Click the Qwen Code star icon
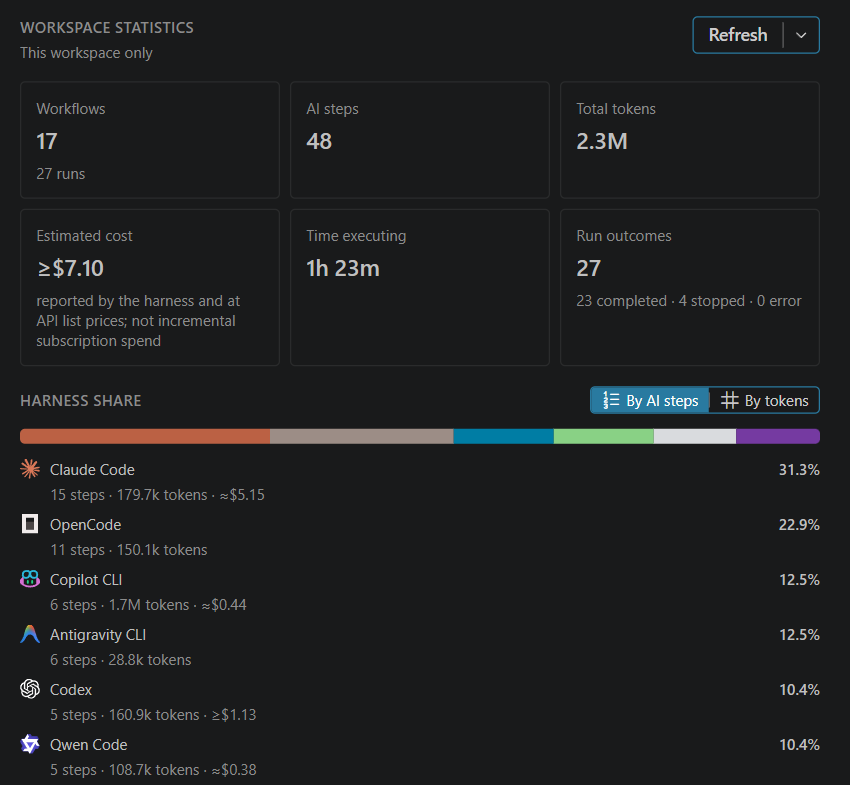 (x=30, y=744)
